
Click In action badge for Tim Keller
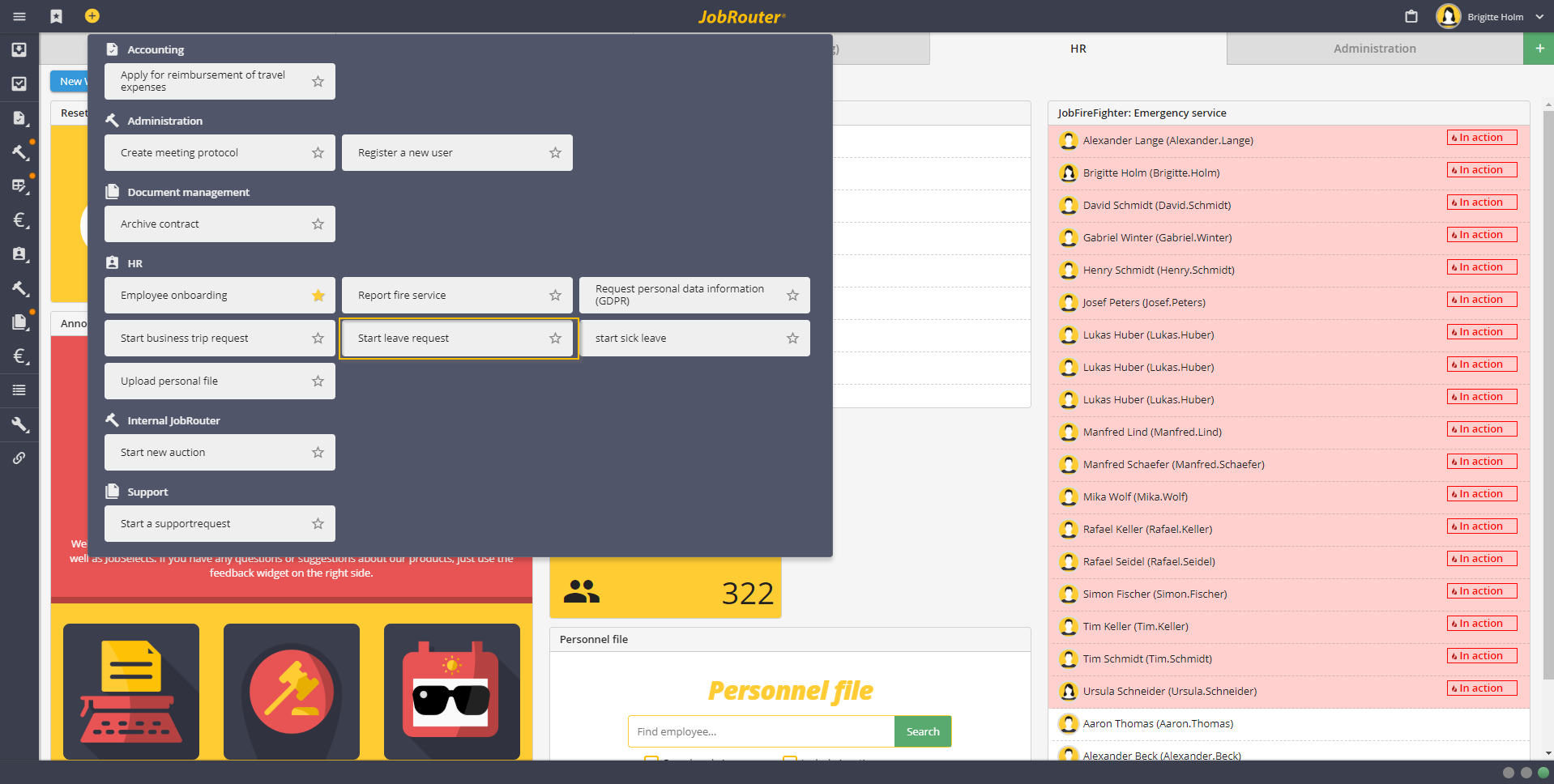pyautogui.click(x=1482, y=624)
